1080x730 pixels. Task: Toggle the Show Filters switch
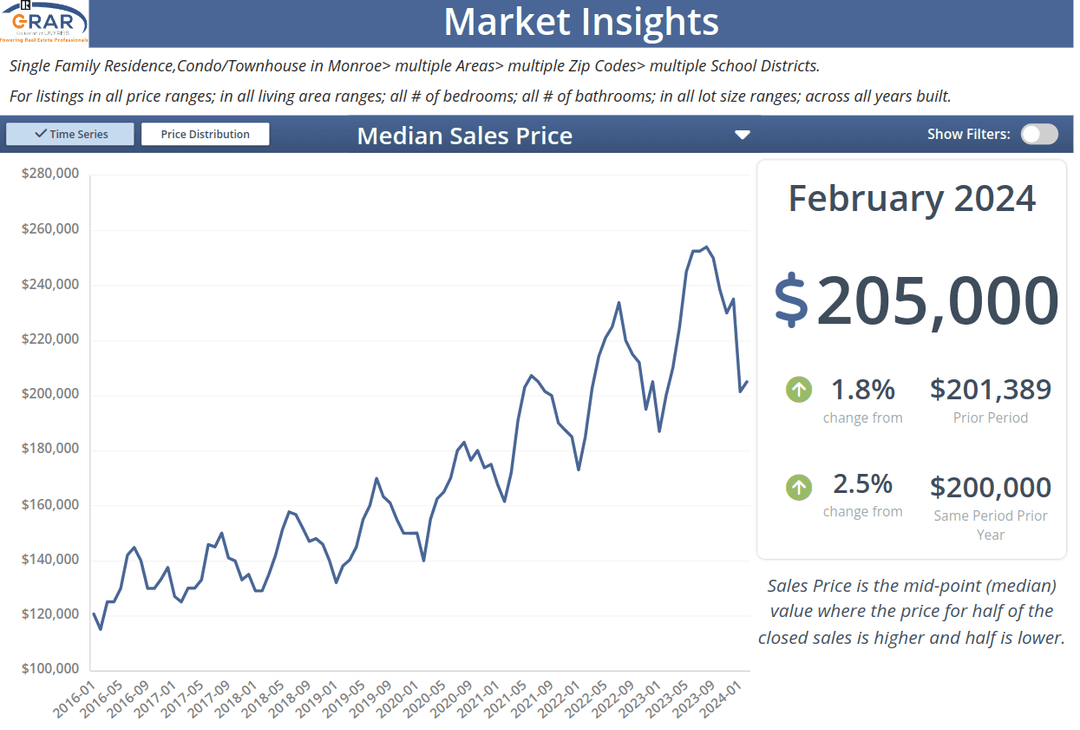pos(1039,134)
